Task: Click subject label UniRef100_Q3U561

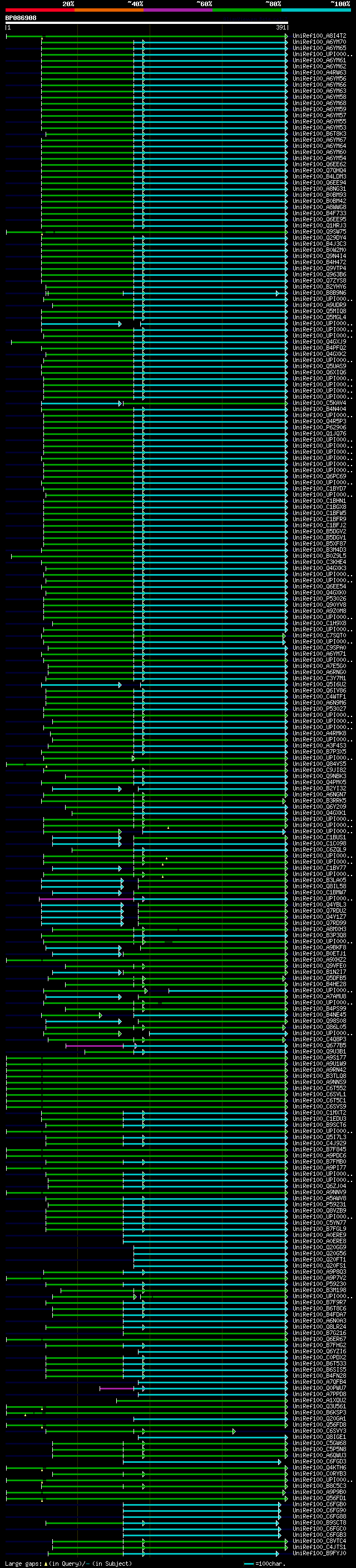Action: 319,1406
